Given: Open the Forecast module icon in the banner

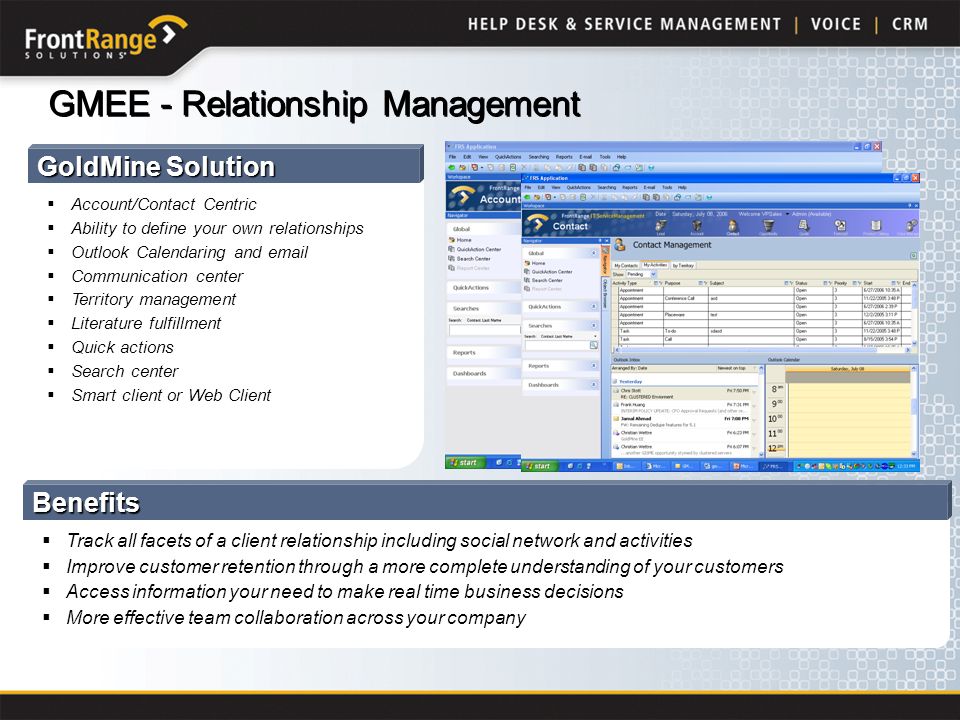Looking at the screenshot, I should pyautogui.click(x=840, y=227).
